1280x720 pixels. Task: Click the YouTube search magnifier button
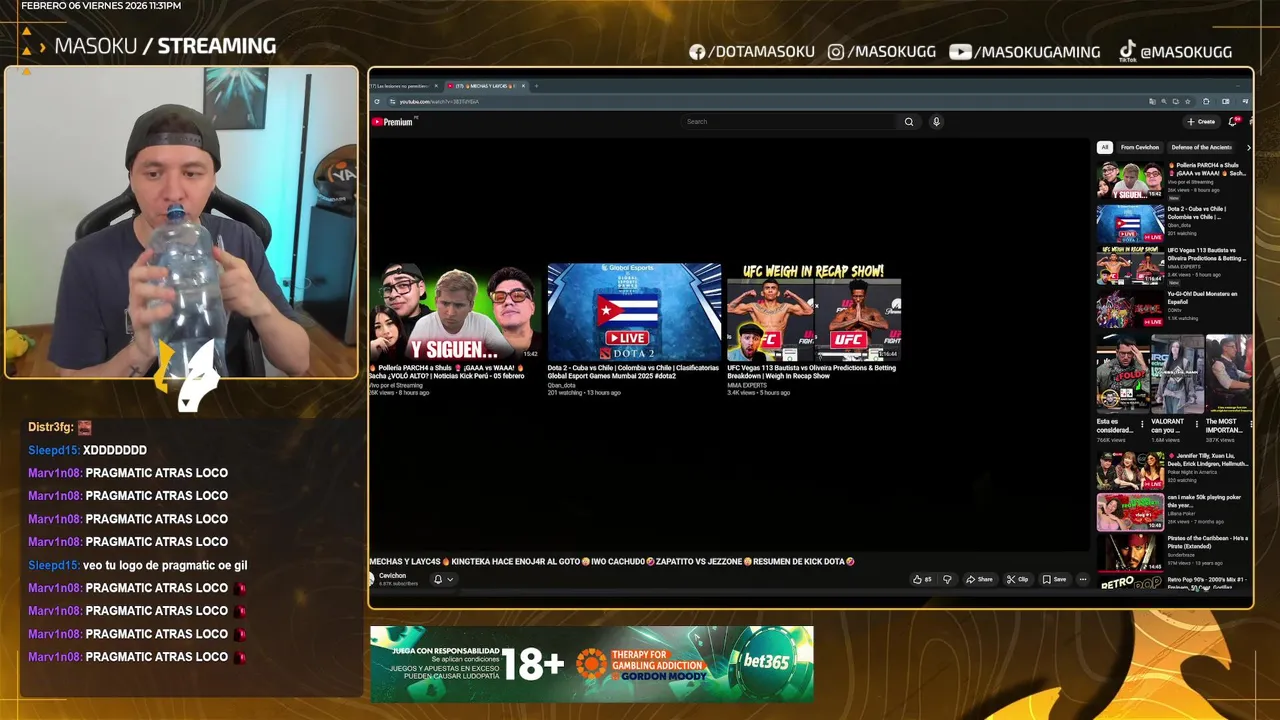pos(909,122)
